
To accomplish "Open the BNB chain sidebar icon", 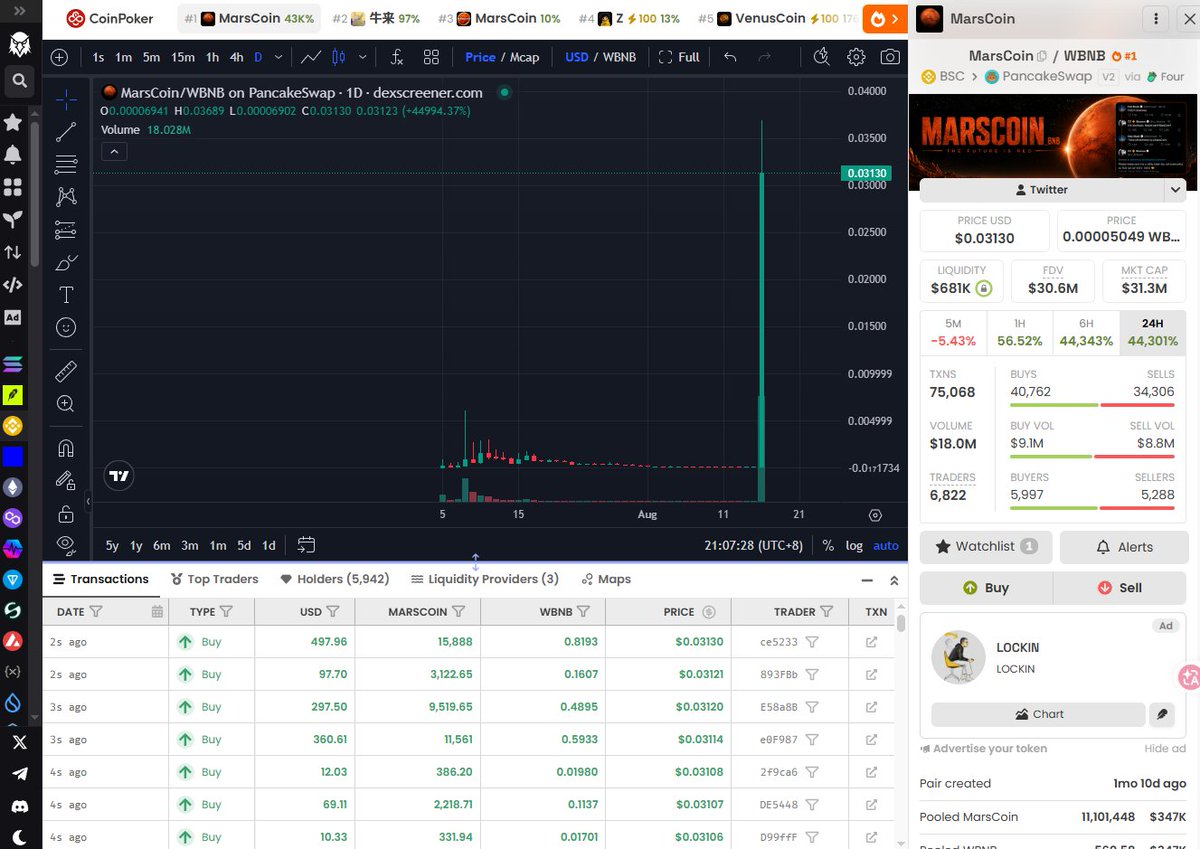I will point(13,426).
